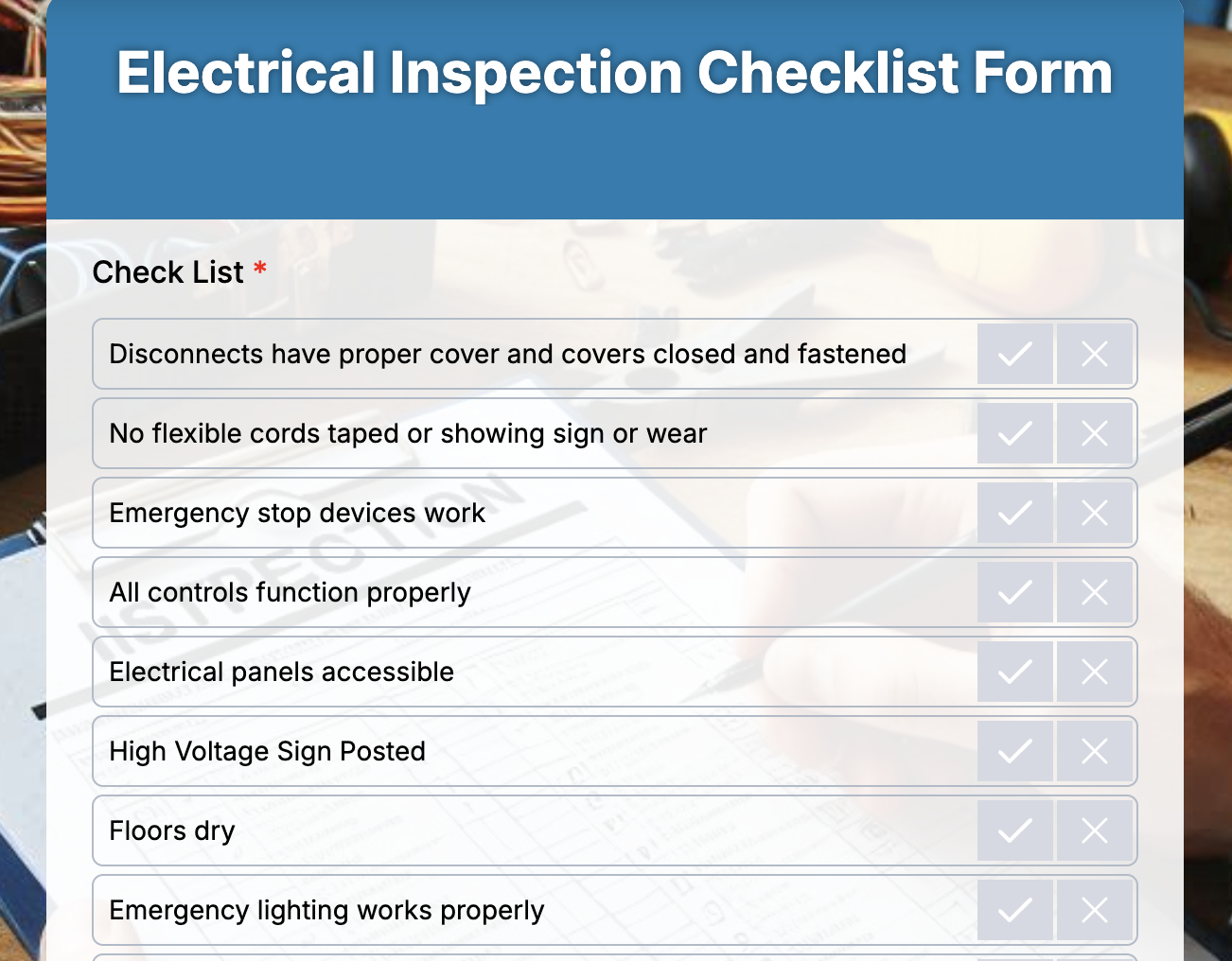Viewport: 1232px width, 961px height.
Task: Click the checkmark for "Emergency stop devices work"
Action: point(1014,513)
